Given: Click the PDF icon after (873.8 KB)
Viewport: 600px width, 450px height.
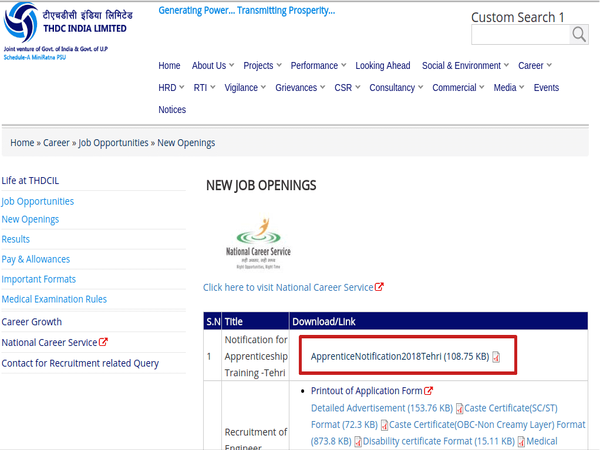Looking at the screenshot, I should [x=358, y=442].
